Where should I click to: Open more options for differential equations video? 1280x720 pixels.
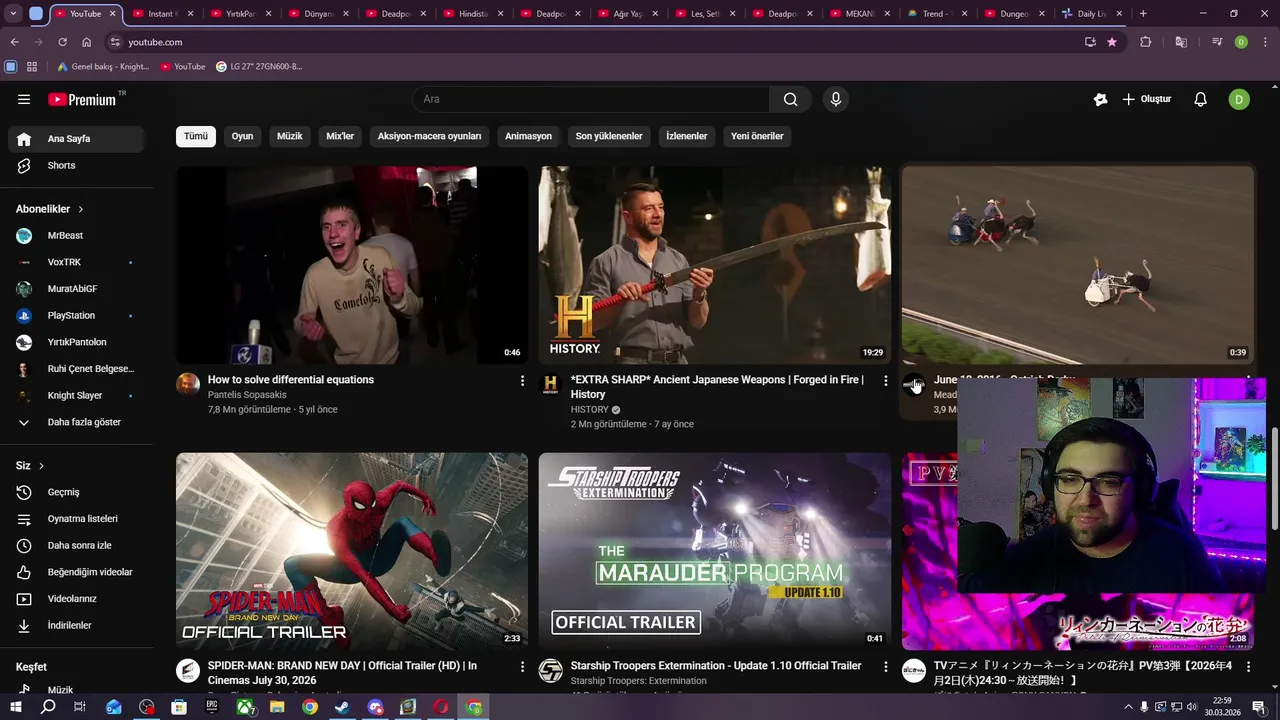(522, 381)
